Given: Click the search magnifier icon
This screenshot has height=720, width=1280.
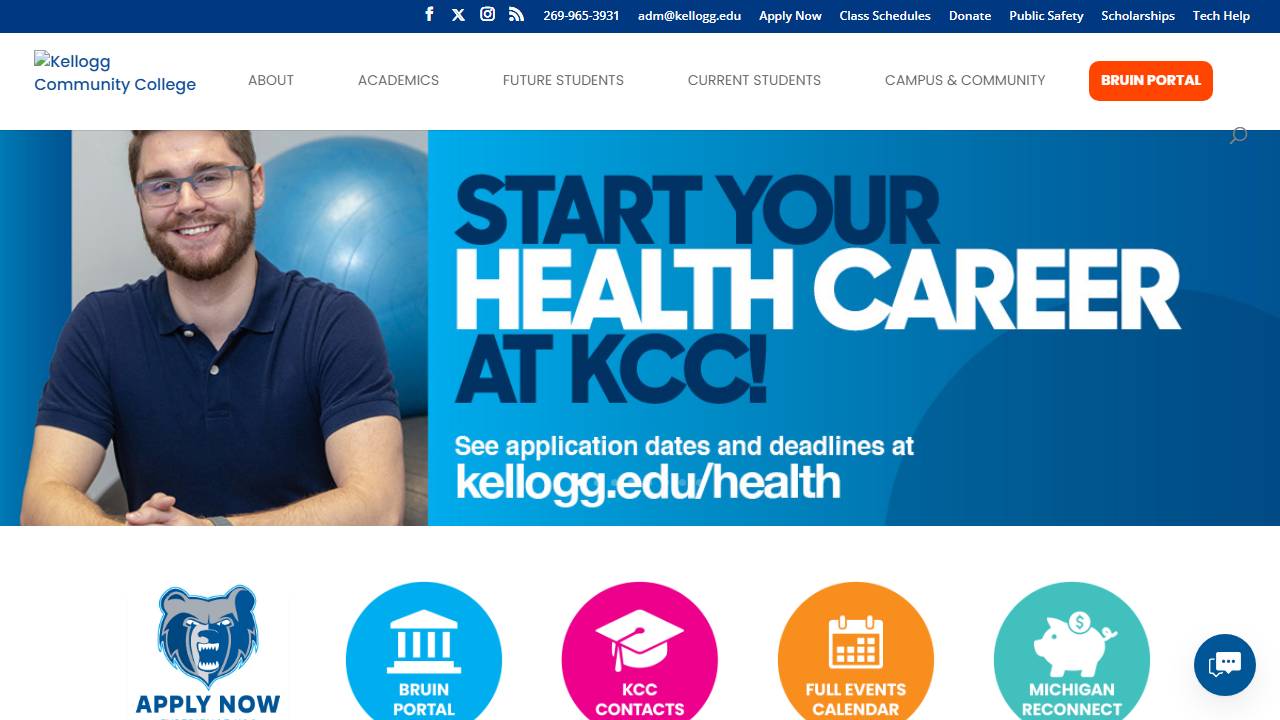Looking at the screenshot, I should coord(1238,135).
